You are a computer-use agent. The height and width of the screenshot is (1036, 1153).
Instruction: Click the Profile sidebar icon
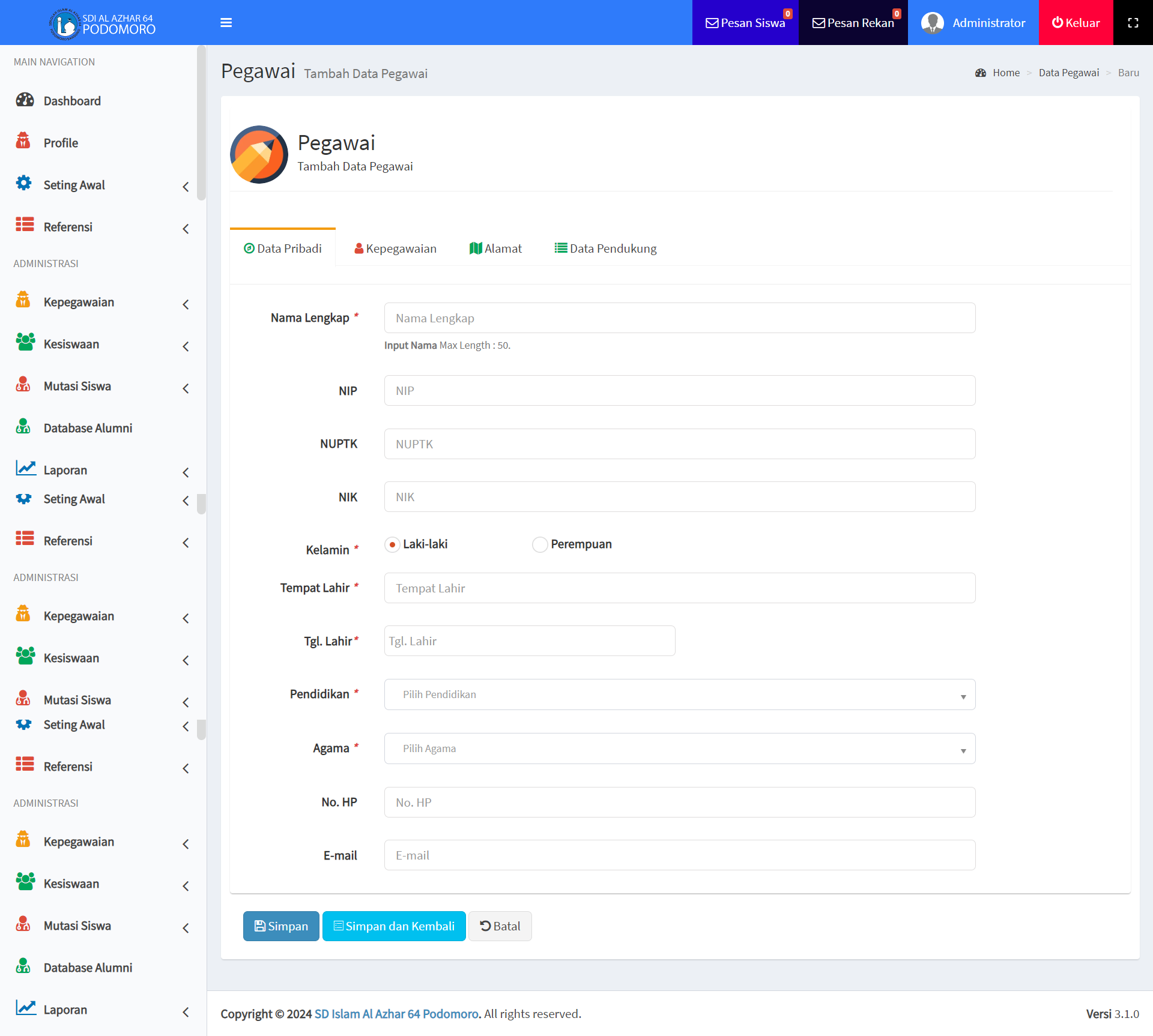23,142
